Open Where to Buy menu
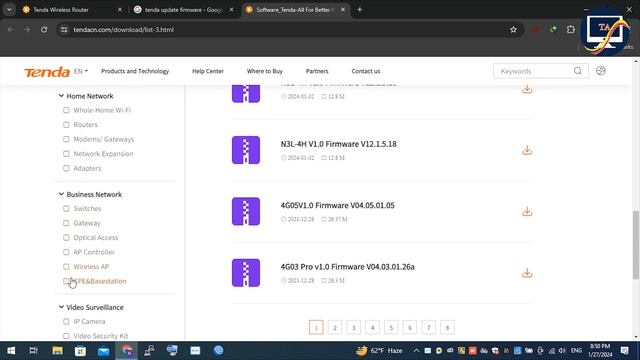Image resolution: width=640 pixels, height=360 pixels. [264, 71]
